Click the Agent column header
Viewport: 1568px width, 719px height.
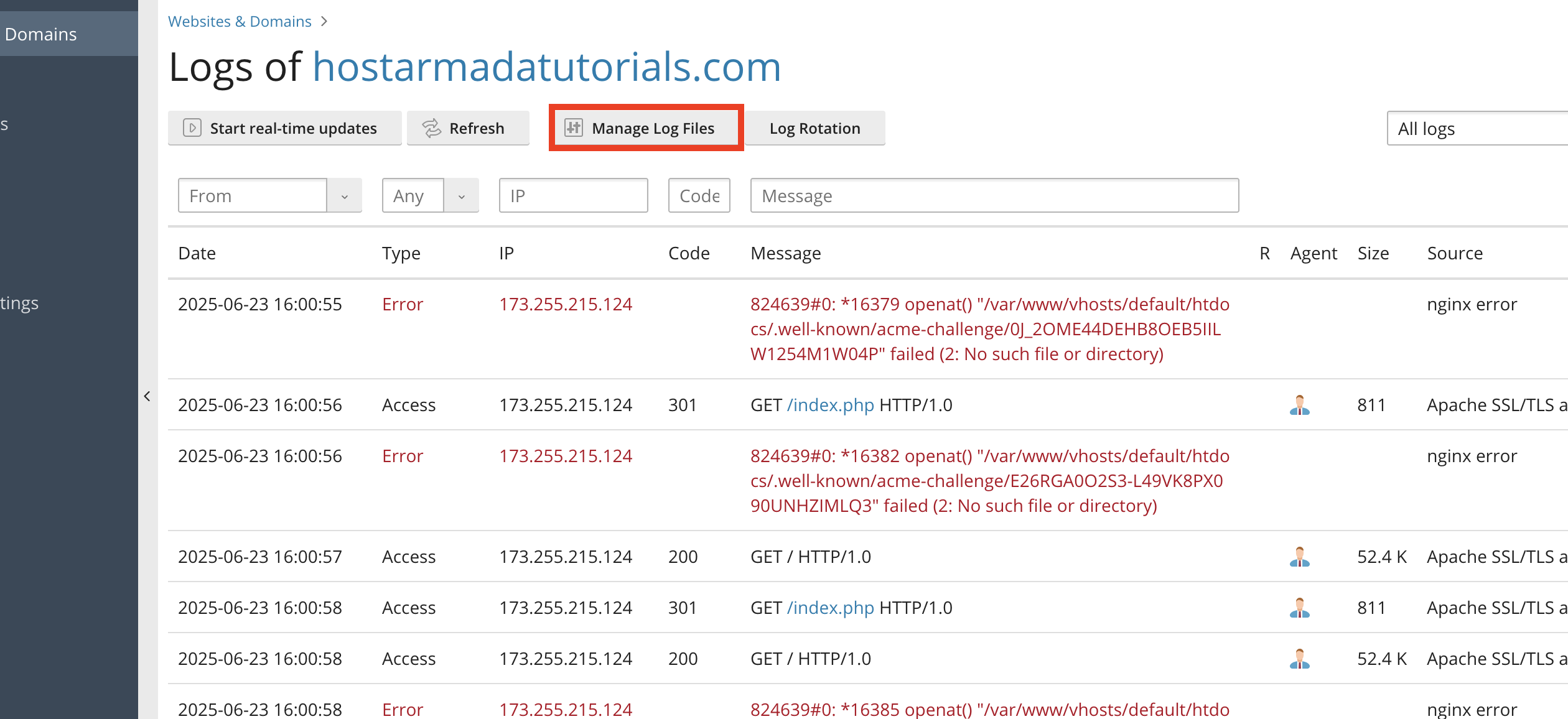1314,253
